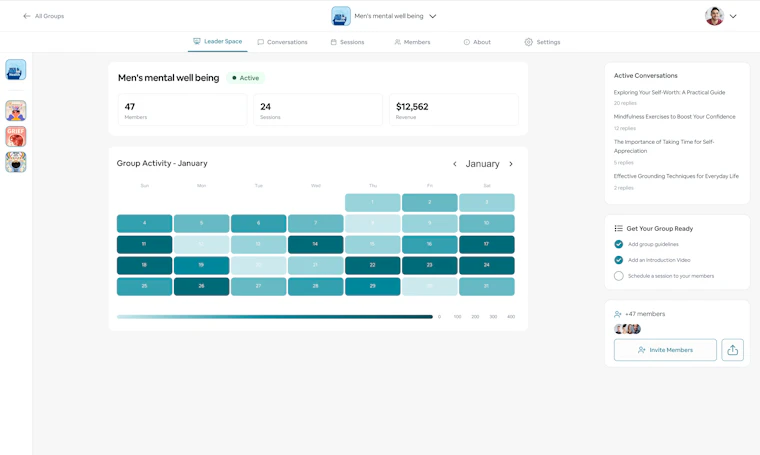The width and height of the screenshot is (760, 455).
Task: Click the +47 members people icon
Action: click(x=618, y=314)
